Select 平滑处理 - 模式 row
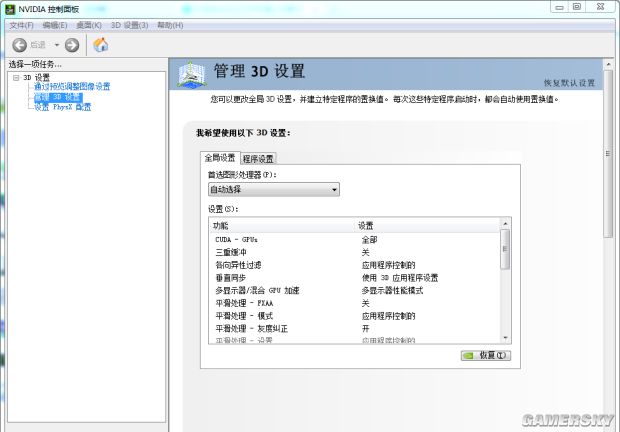 [x=355, y=316]
